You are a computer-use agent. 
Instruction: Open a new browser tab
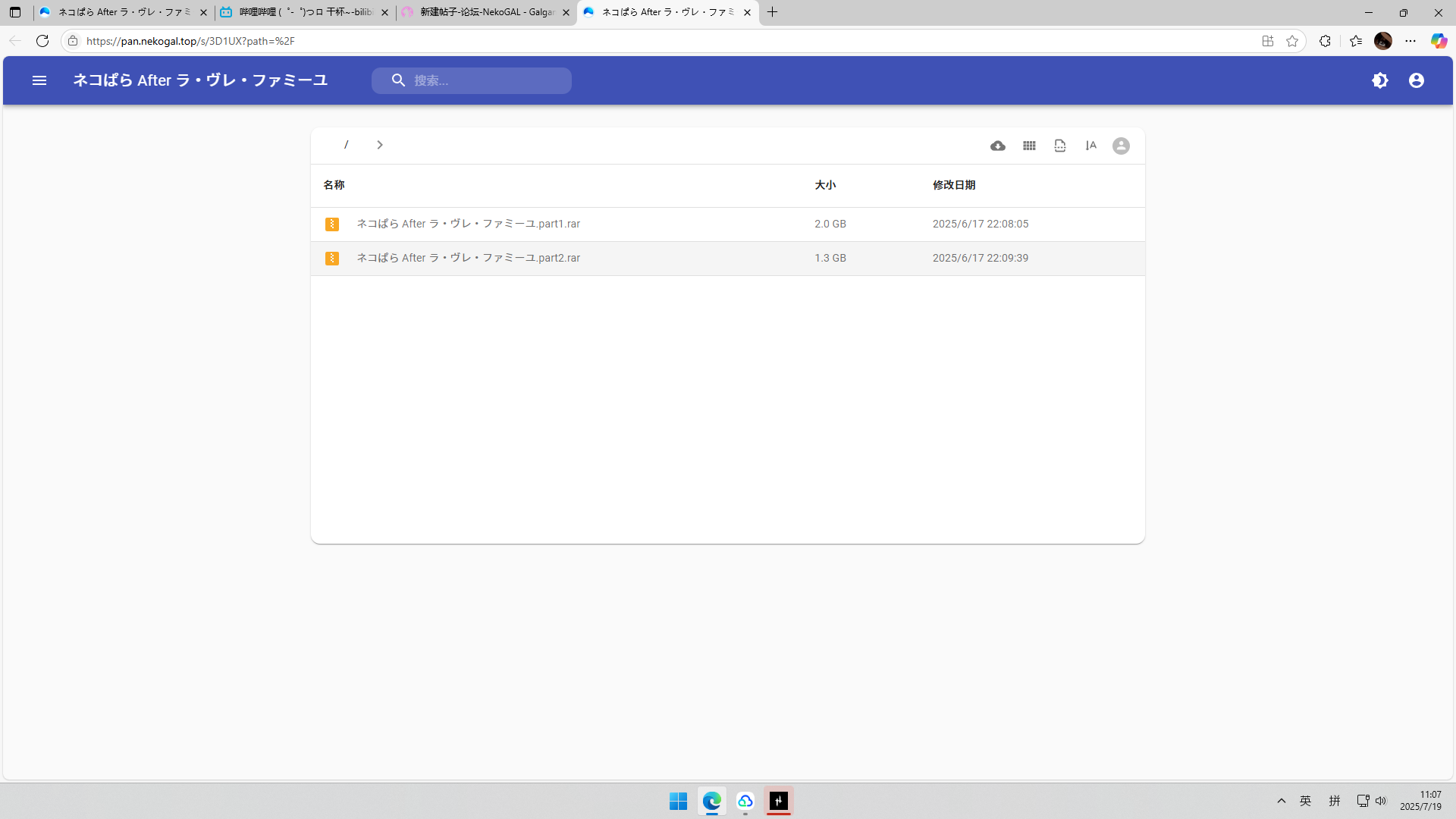coord(772,12)
